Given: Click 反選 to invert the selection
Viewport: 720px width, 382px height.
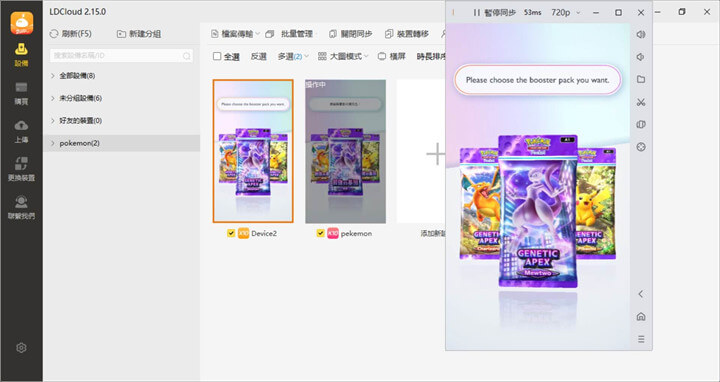Looking at the screenshot, I should point(259,56).
